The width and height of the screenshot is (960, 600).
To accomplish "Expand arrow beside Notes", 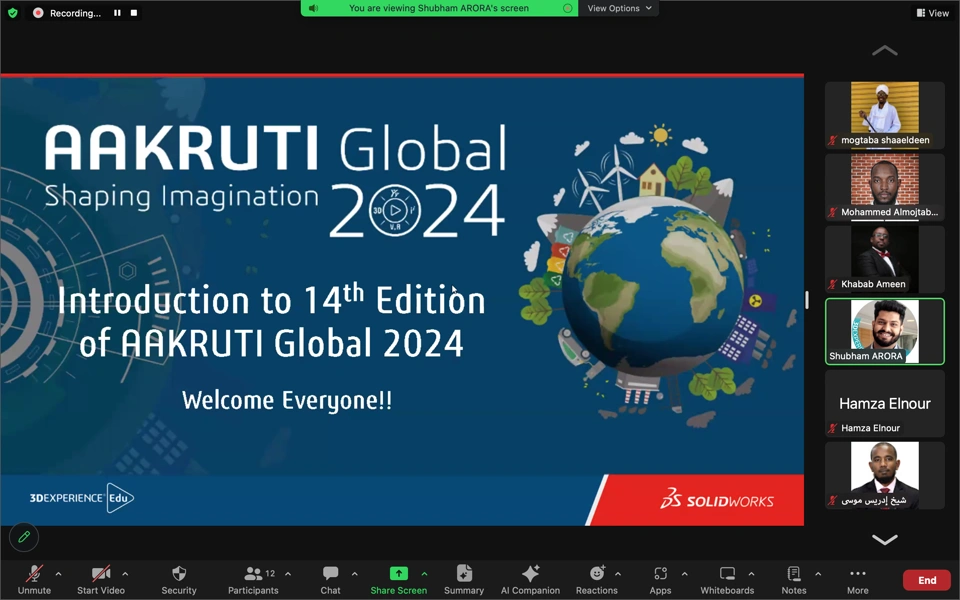I will pyautogui.click(x=818, y=574).
